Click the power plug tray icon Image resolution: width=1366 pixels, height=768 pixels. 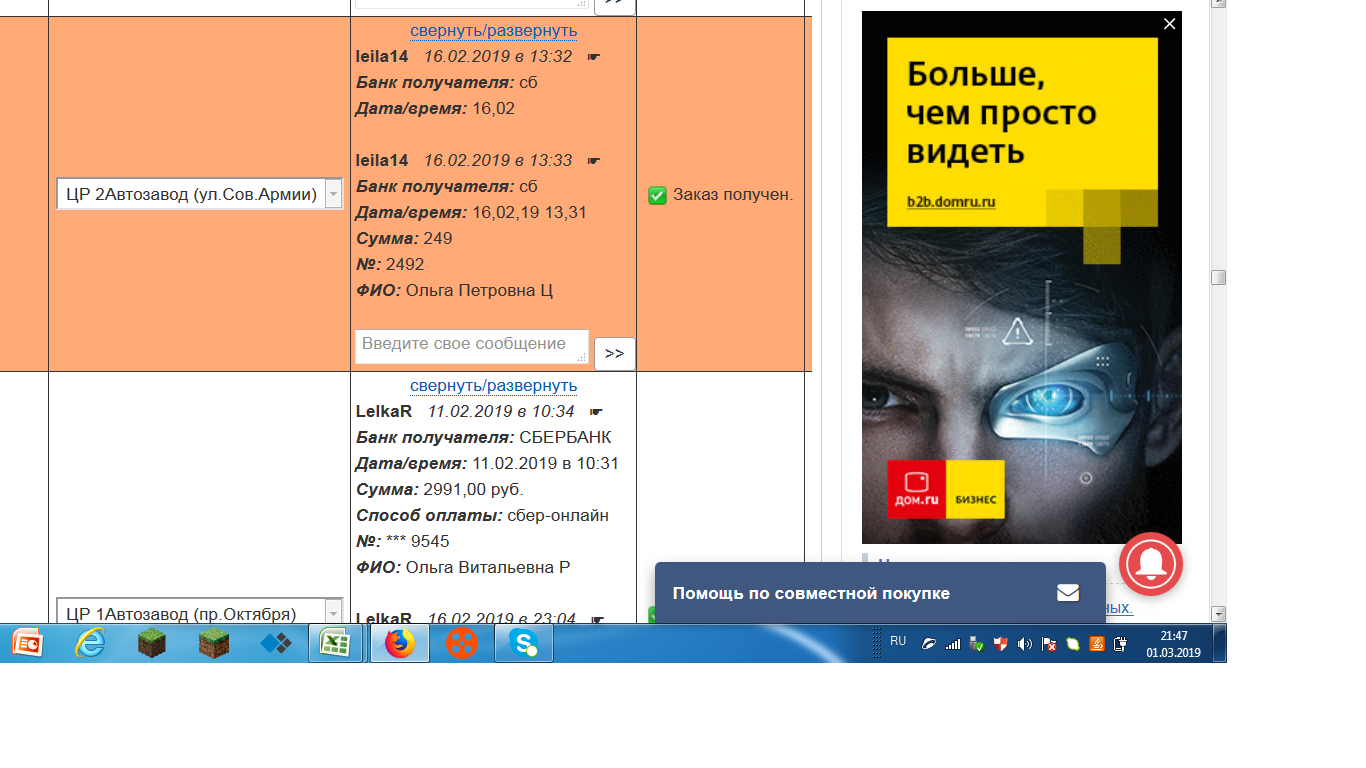(1121, 645)
